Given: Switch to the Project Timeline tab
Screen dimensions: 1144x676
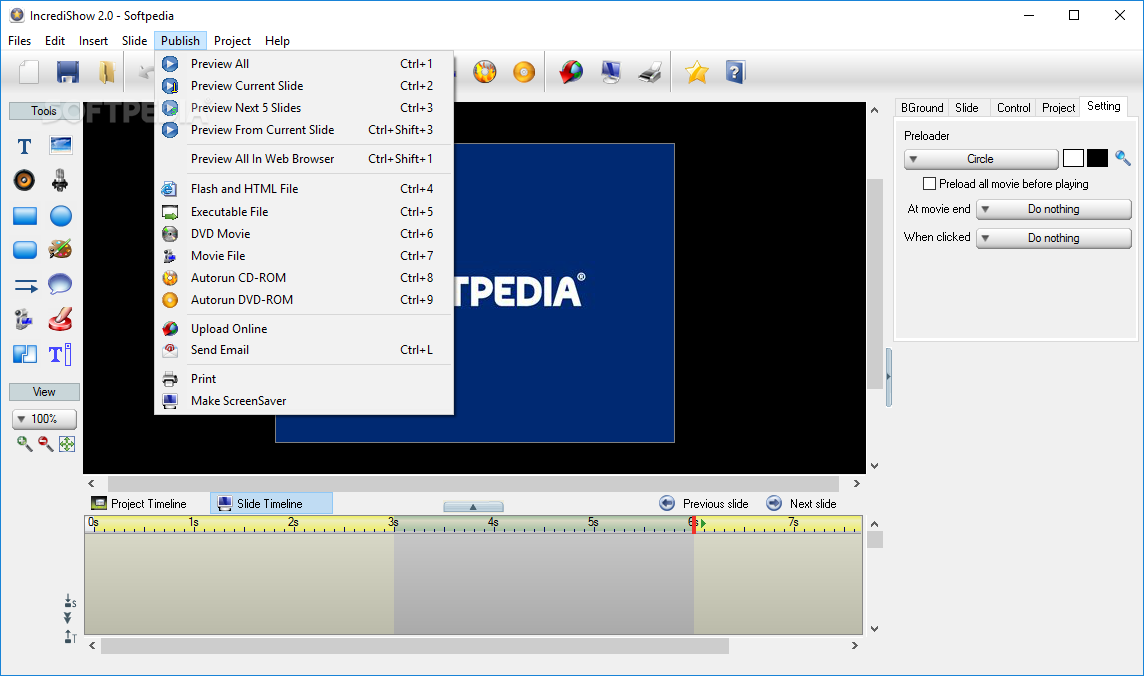Looking at the screenshot, I should point(139,504).
